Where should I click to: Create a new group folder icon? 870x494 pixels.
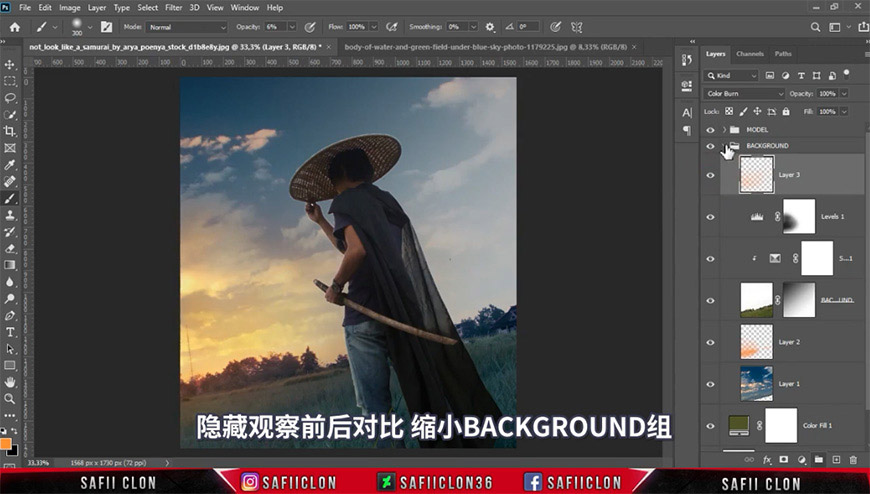pyautogui.click(x=818, y=460)
